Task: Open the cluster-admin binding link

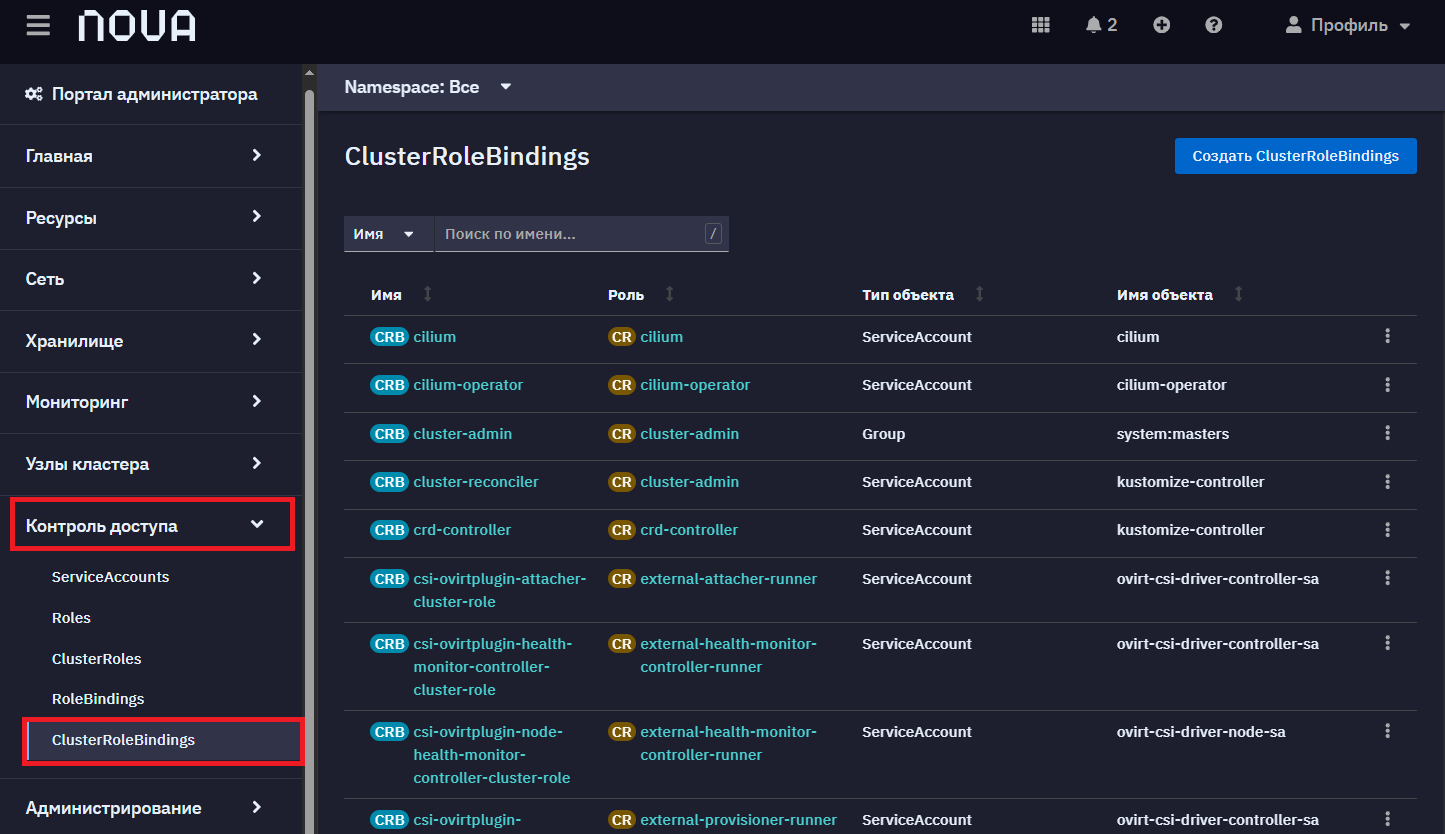Action: tap(462, 434)
